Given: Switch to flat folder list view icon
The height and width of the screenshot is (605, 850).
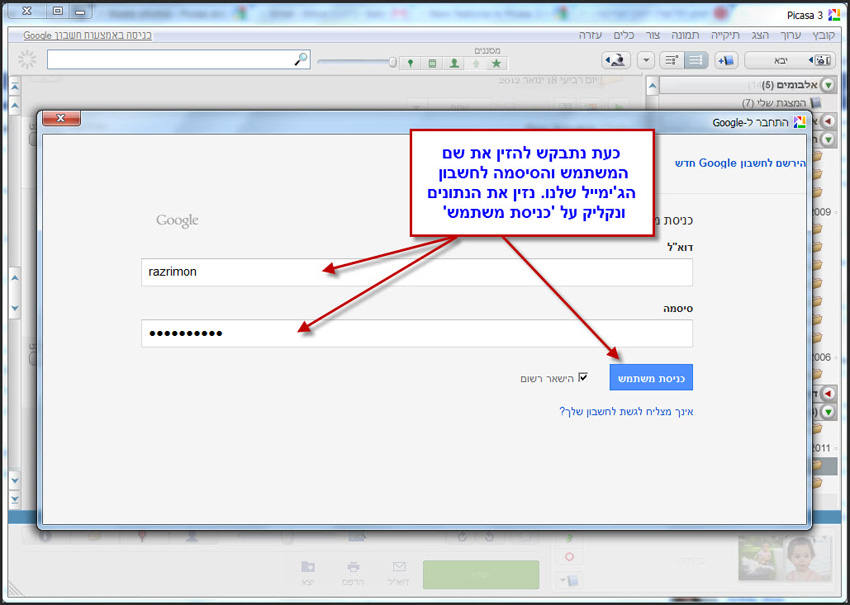Looking at the screenshot, I should pyautogui.click(x=697, y=60).
